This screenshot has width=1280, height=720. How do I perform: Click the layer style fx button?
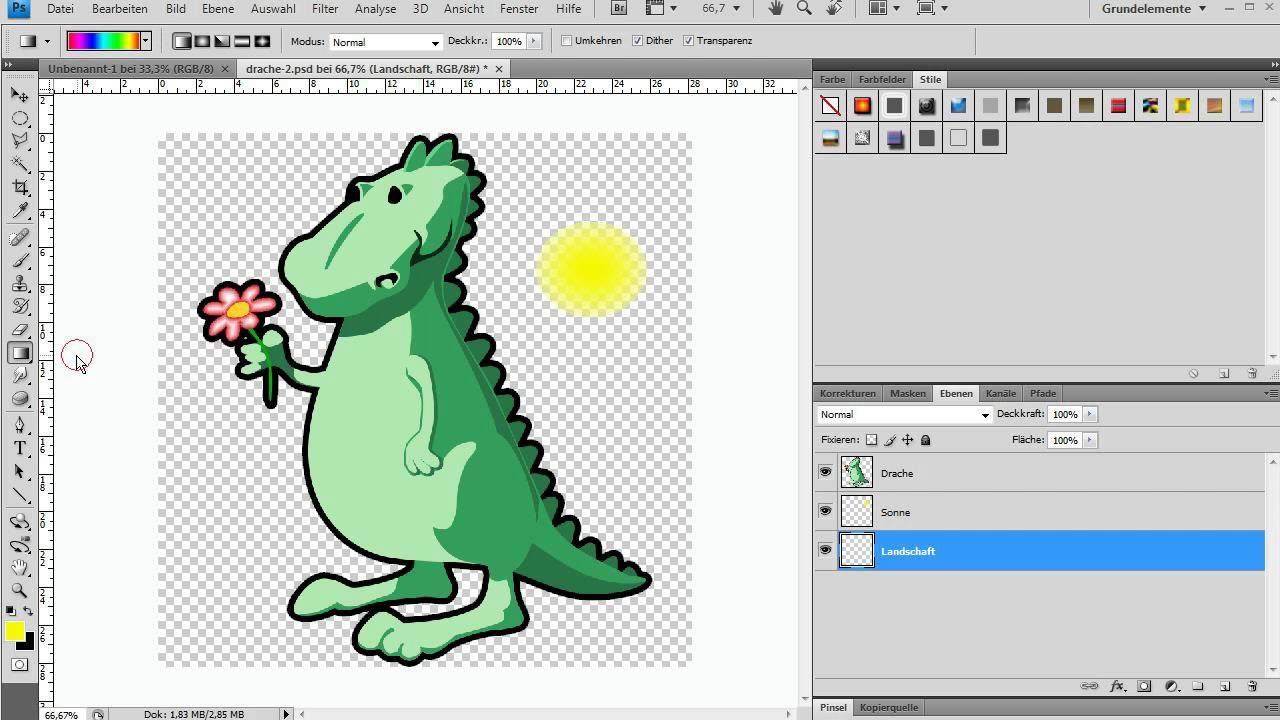[x=1117, y=687]
